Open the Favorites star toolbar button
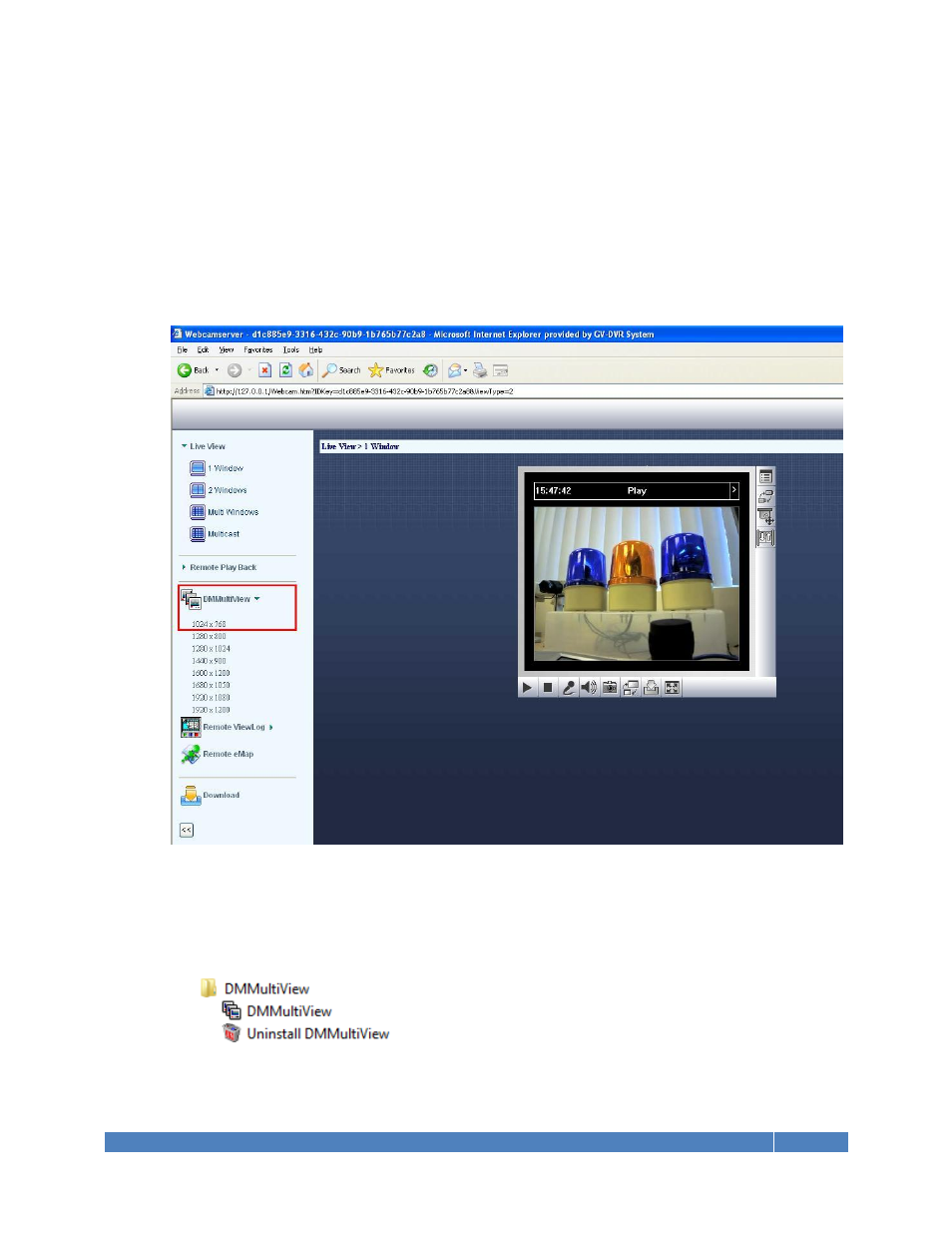The height and width of the screenshot is (1233, 952). 391,370
